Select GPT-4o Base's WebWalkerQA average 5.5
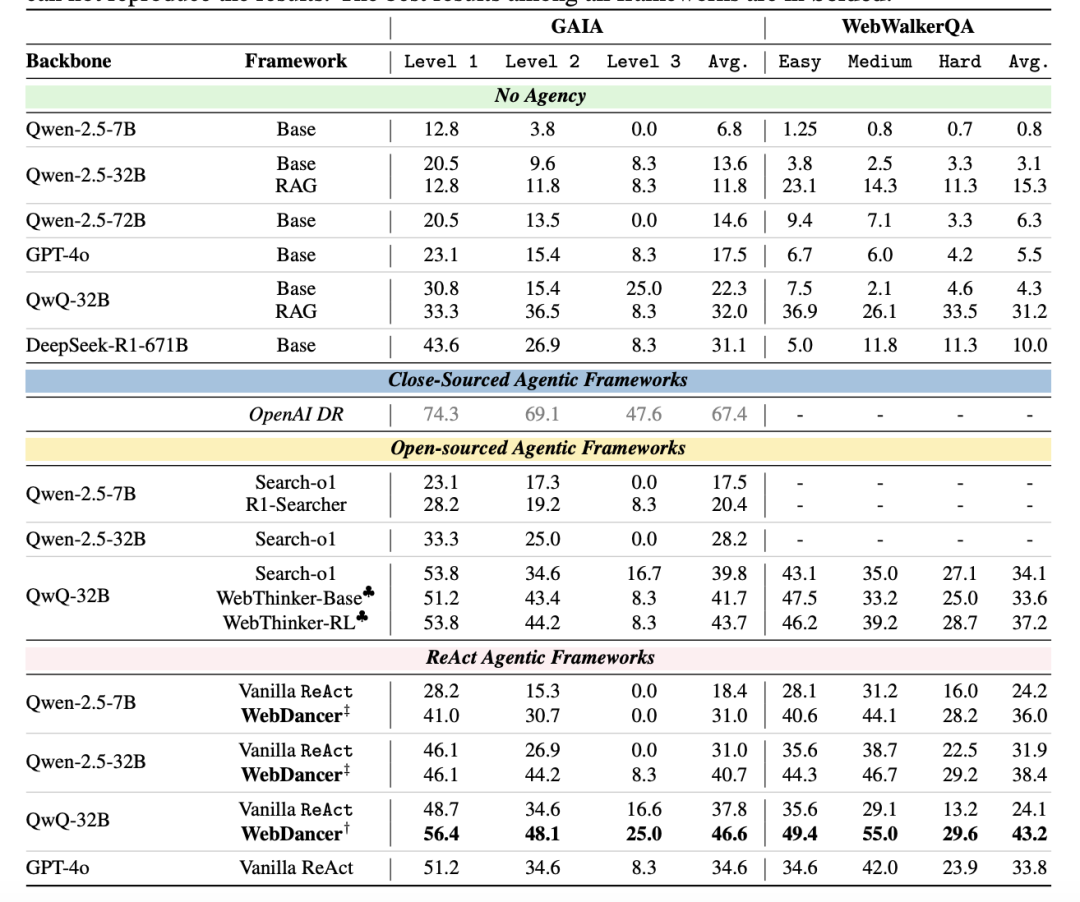 pyautogui.click(x=1029, y=255)
